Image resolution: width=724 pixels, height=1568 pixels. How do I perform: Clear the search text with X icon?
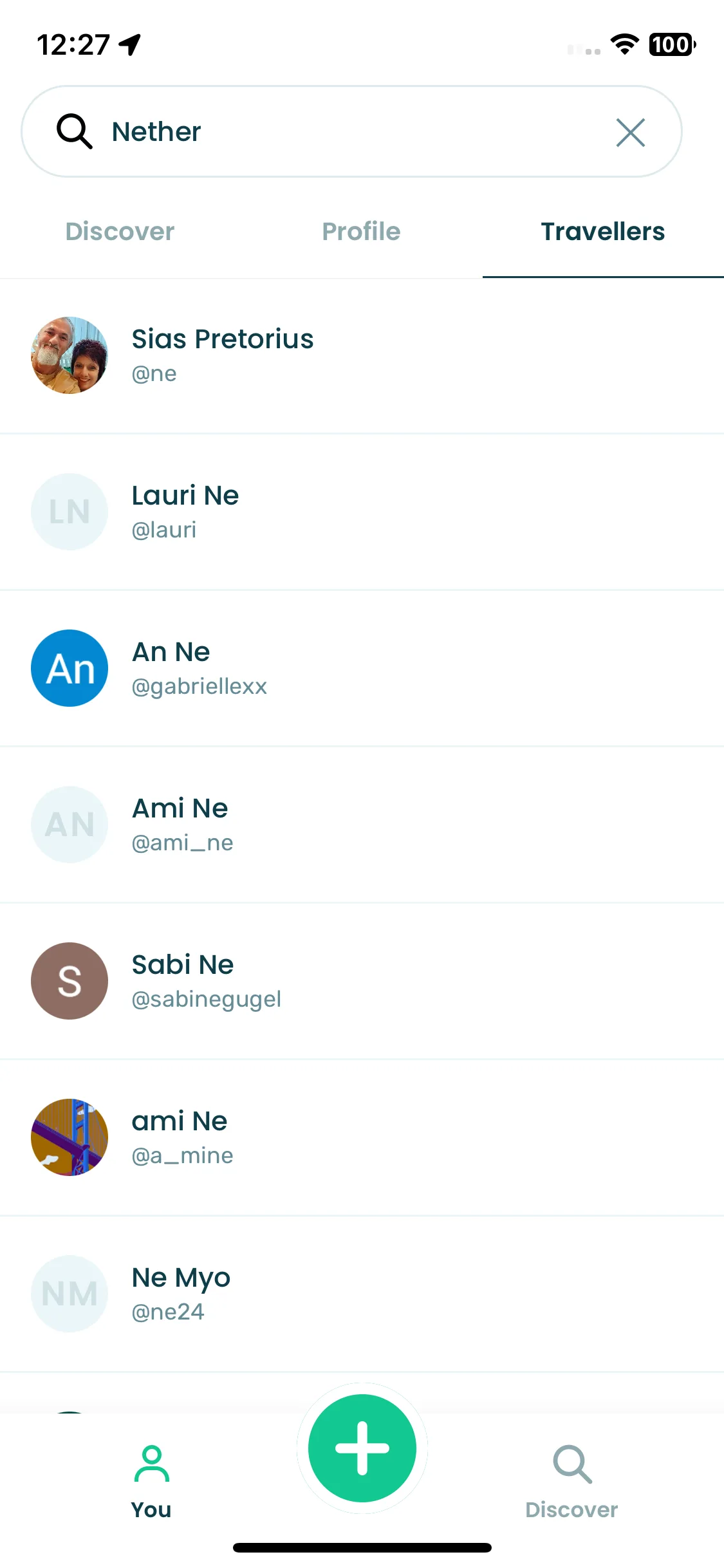tap(630, 132)
